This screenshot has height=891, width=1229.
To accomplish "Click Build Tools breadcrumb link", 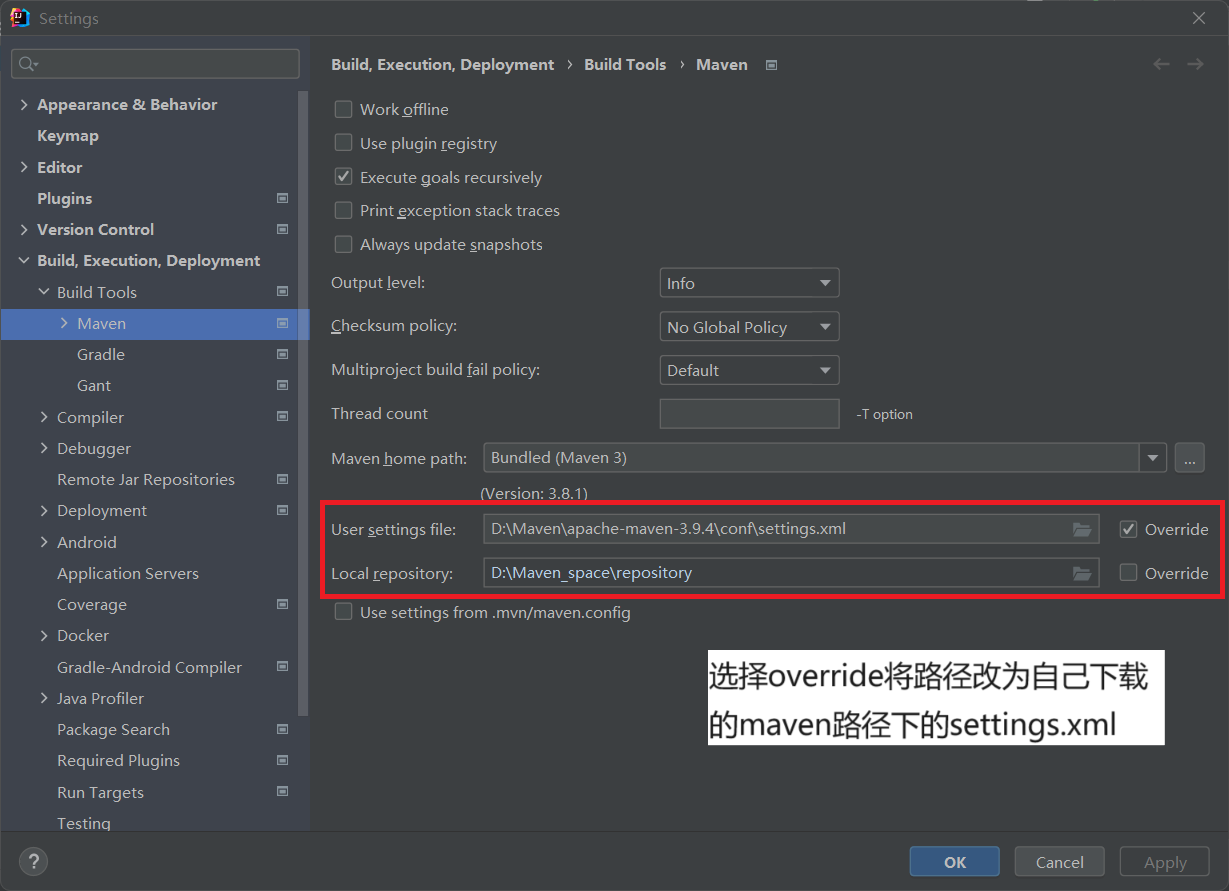I will pyautogui.click(x=625, y=64).
